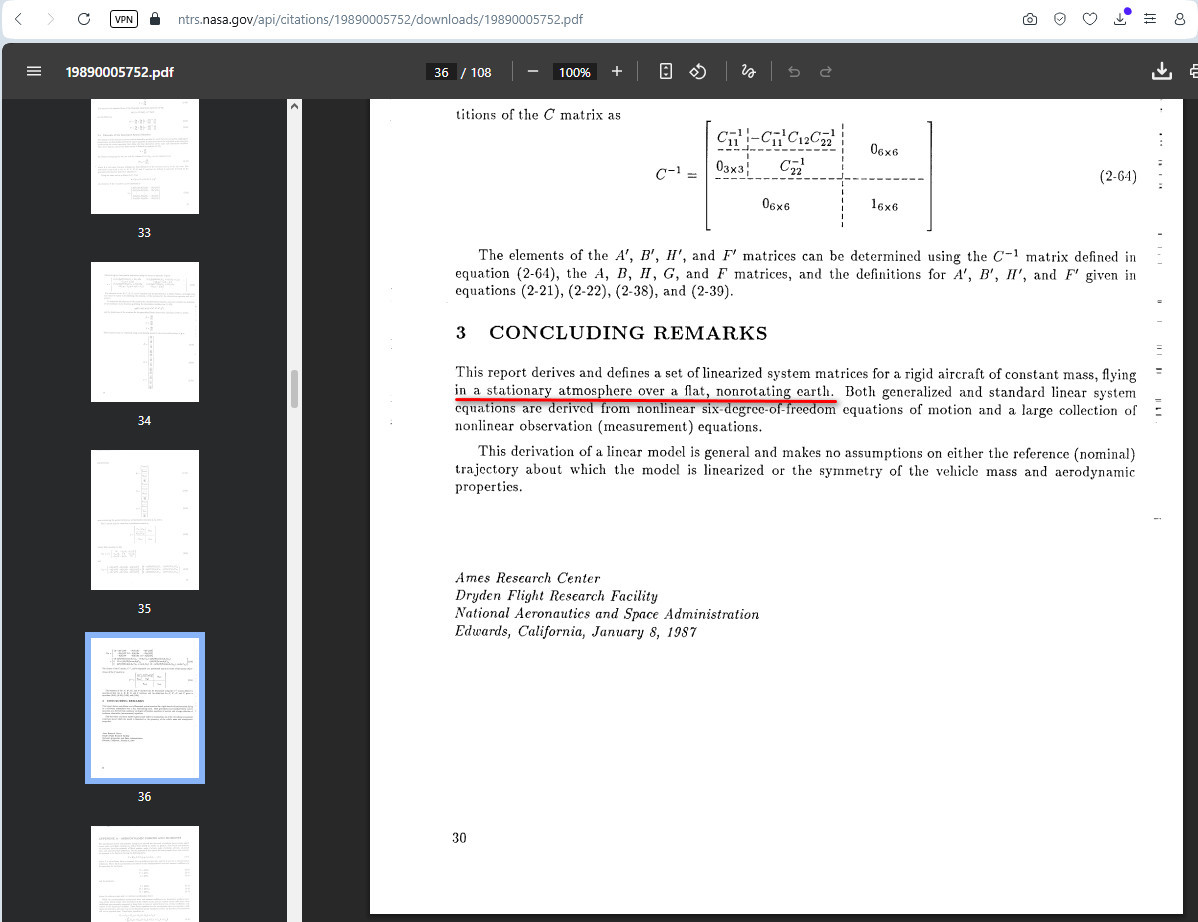Image resolution: width=1198 pixels, height=922 pixels.
Task: Zoom in with the plus button
Action: [x=617, y=72]
